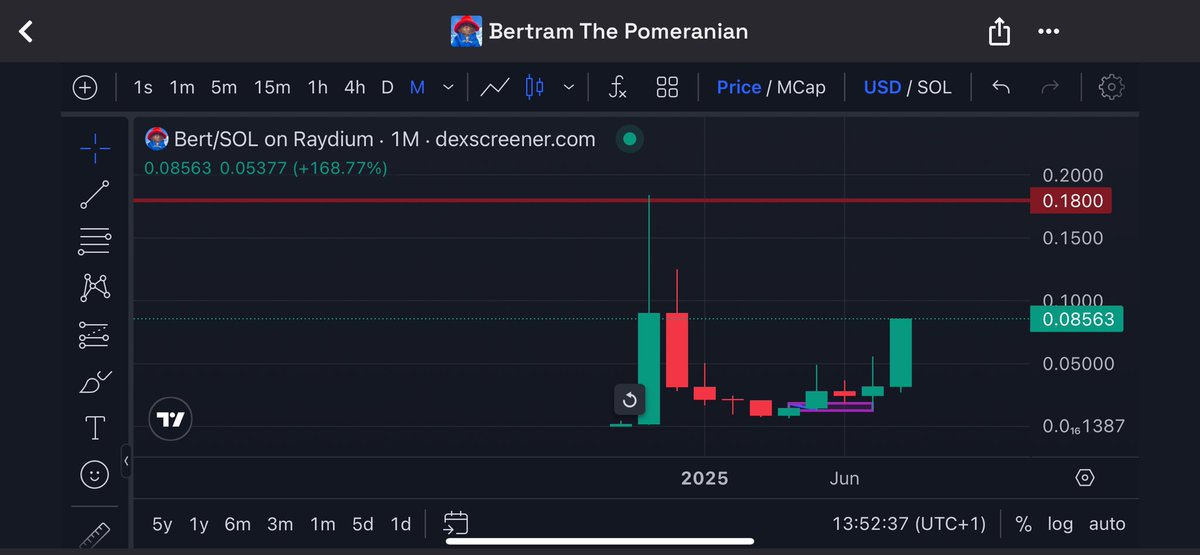Open the layout grid selector
Viewport: 1200px width, 555px height.
coord(667,87)
